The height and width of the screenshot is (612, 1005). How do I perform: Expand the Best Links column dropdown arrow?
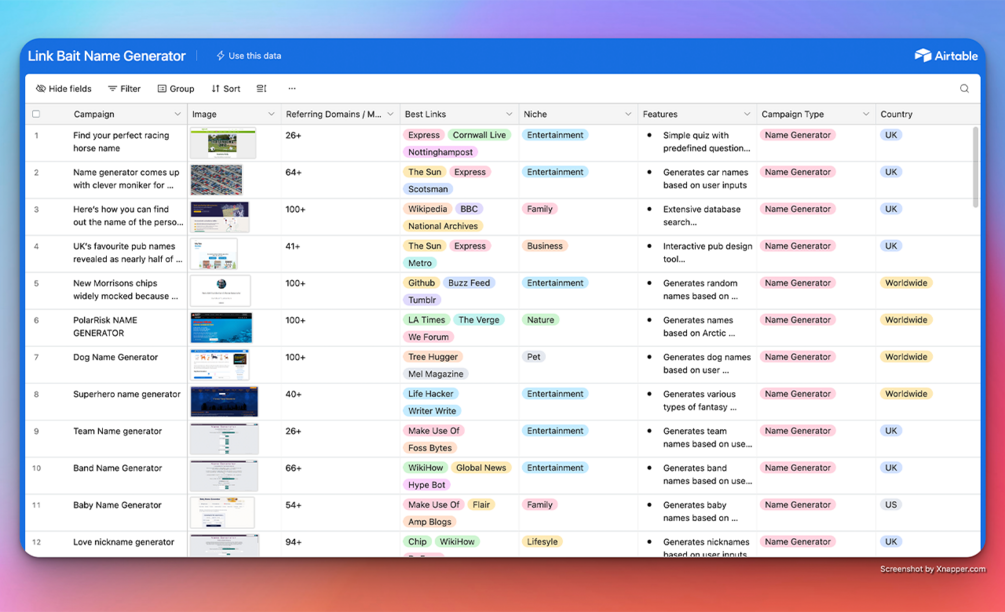pyautogui.click(x=509, y=114)
